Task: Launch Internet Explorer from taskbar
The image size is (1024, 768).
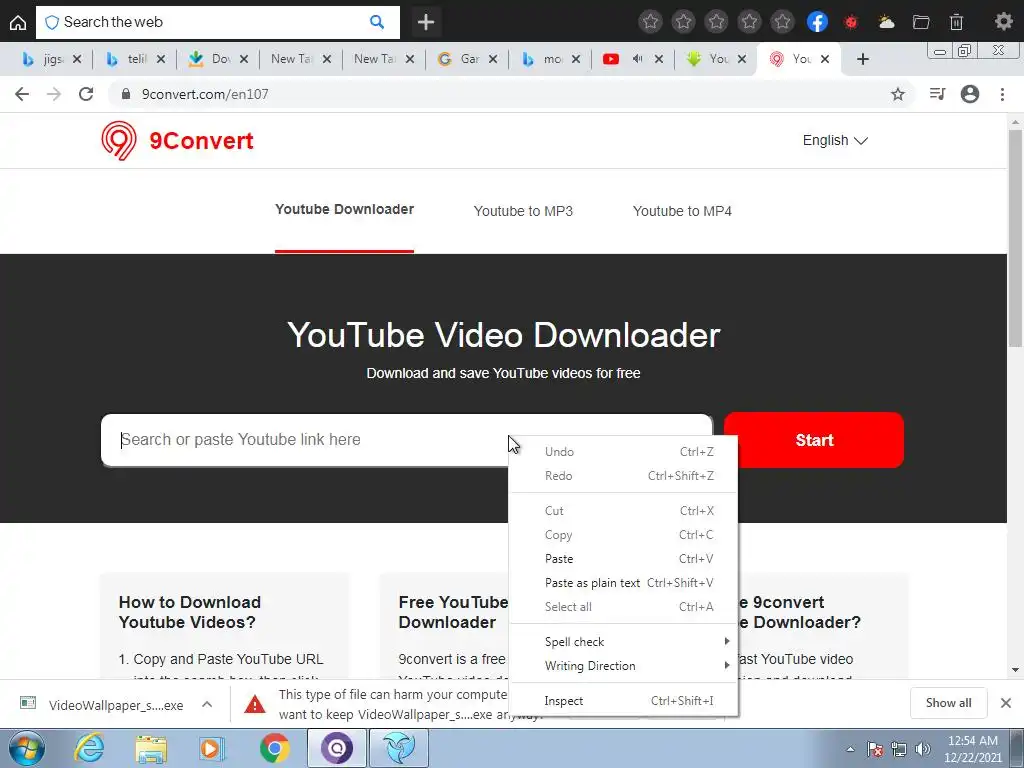Action: tap(88, 748)
